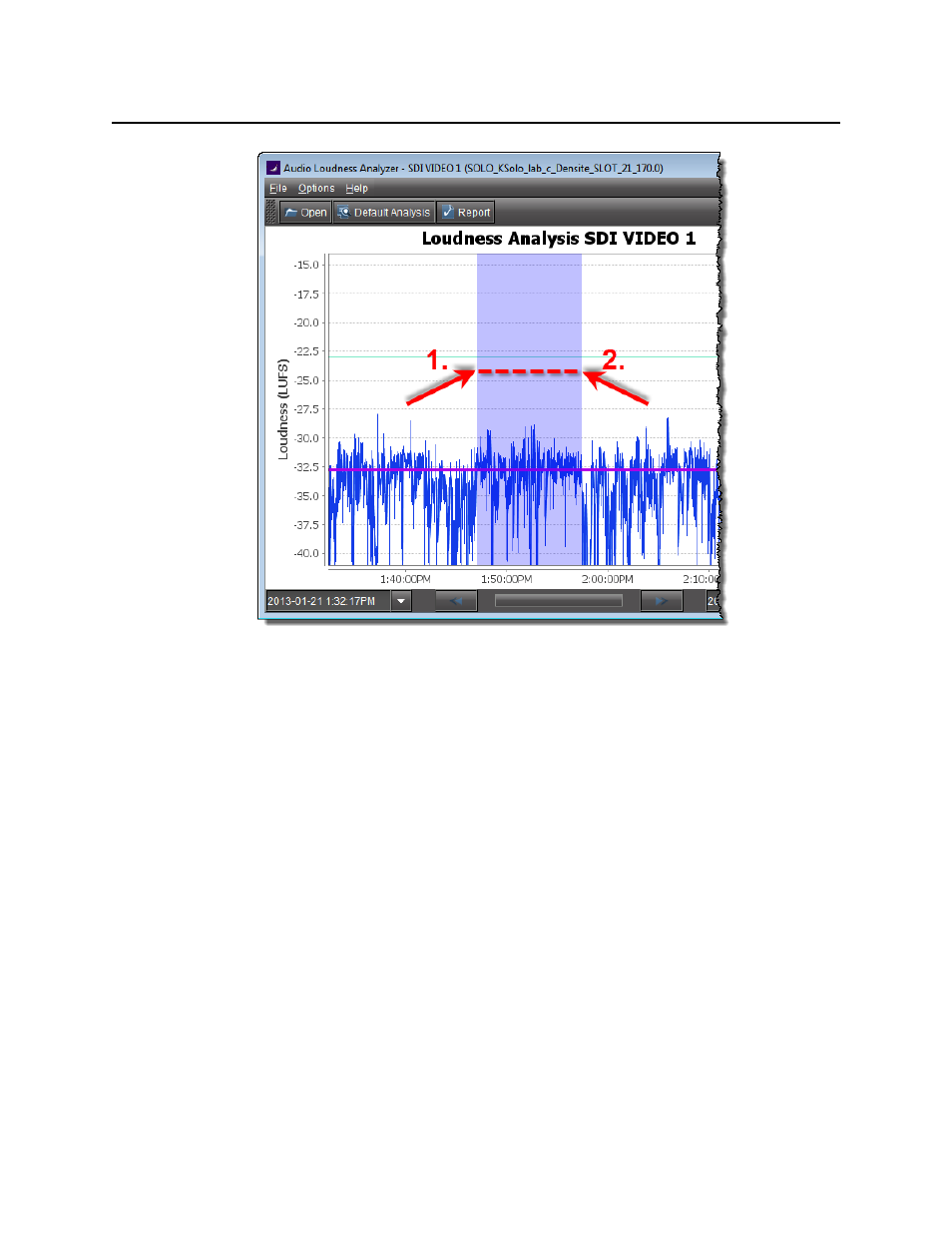The height and width of the screenshot is (1233, 952).
Task: Click the 1:50:00PM time axis label
Action: (x=507, y=579)
